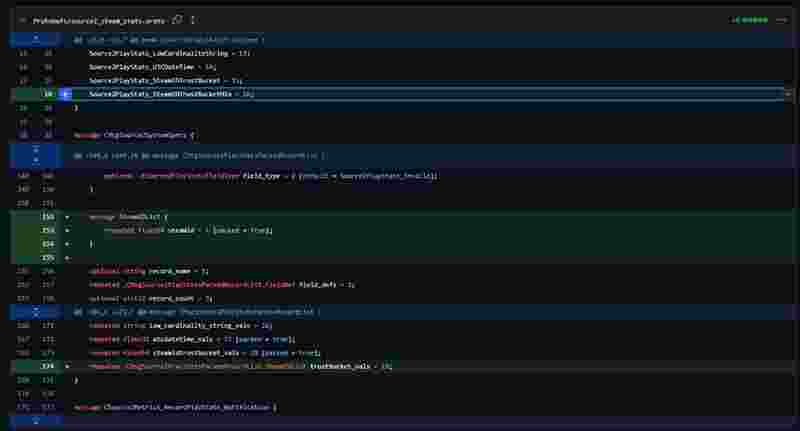Expand hidden lines at bottom of diff
This screenshot has height=431, width=800.
(x=36, y=422)
